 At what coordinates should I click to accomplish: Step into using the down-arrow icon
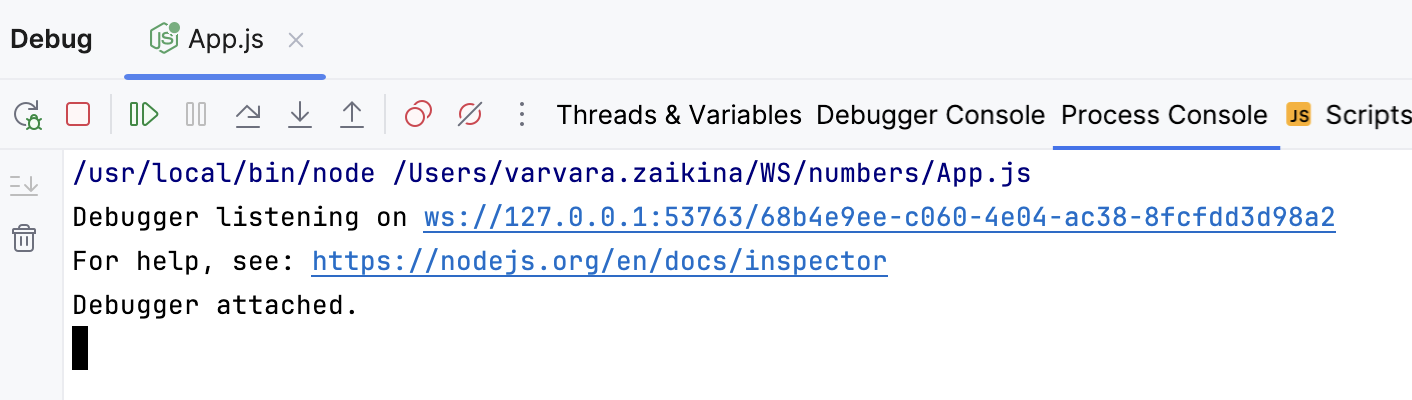point(299,115)
